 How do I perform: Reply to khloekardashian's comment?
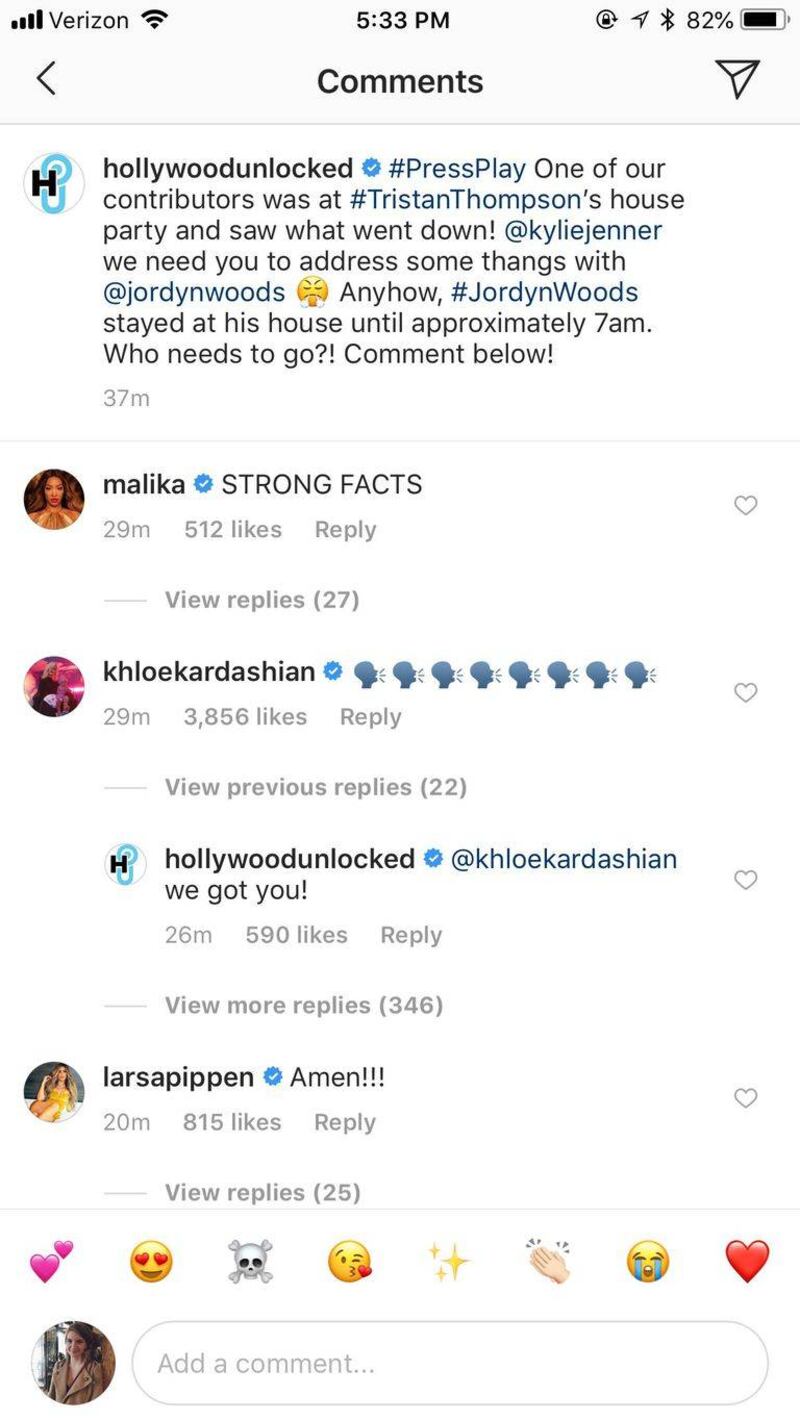(x=370, y=717)
